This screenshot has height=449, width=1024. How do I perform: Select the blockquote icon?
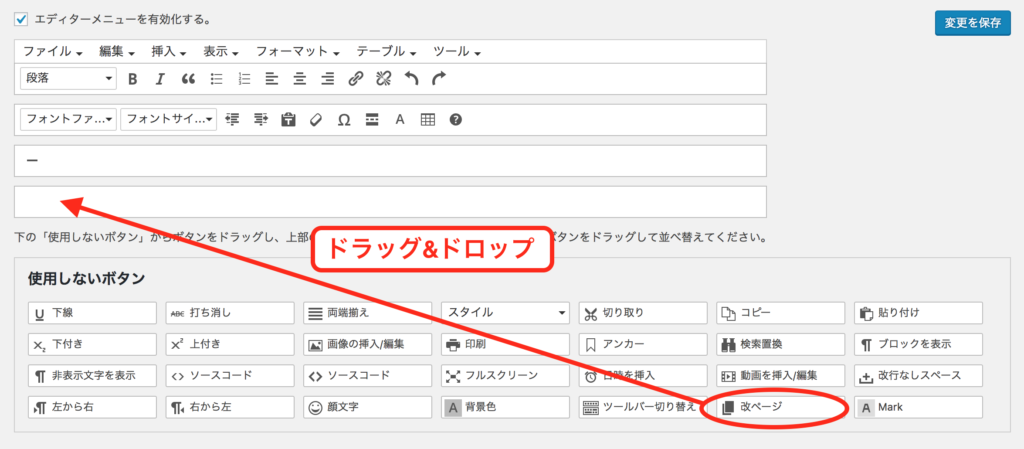(187, 78)
